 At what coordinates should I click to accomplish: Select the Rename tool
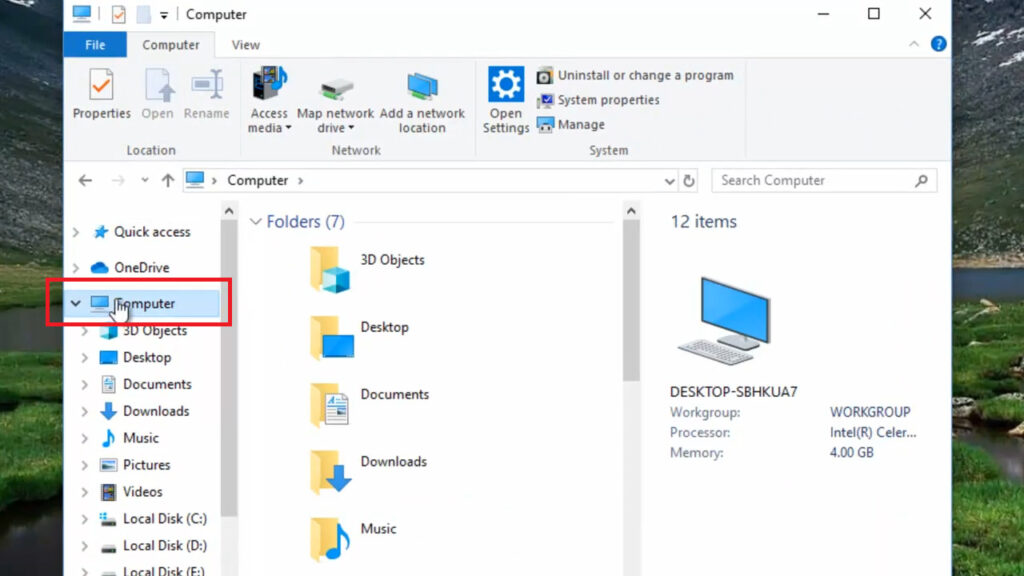(207, 95)
